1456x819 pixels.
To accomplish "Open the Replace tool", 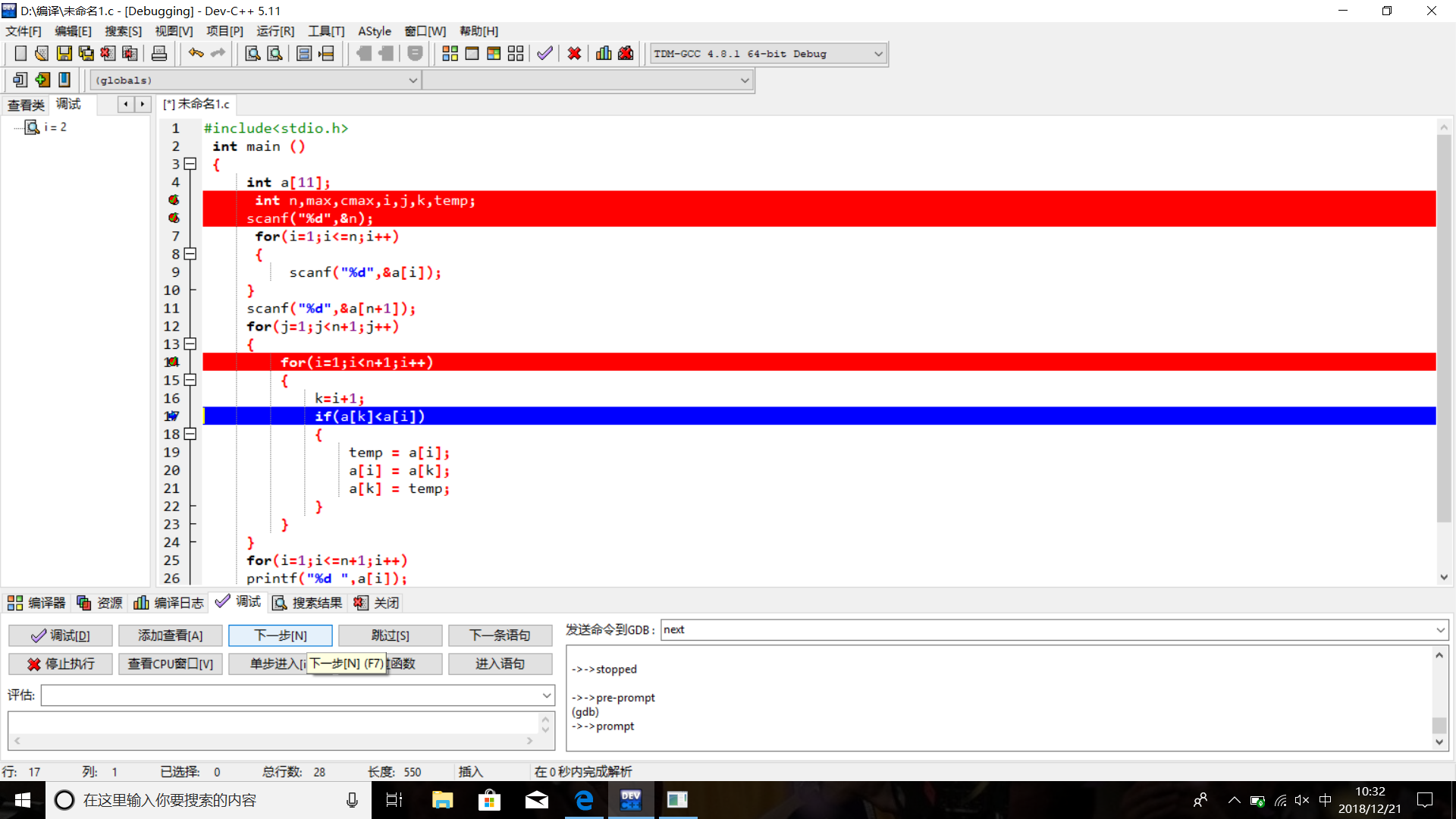I will point(275,54).
